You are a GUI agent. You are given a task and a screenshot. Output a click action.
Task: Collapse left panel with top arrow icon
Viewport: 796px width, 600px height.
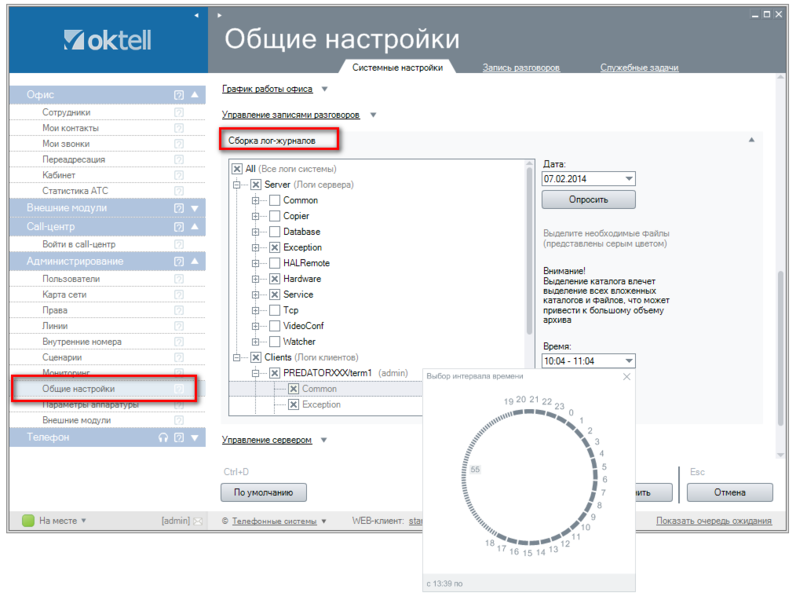[x=196, y=15]
